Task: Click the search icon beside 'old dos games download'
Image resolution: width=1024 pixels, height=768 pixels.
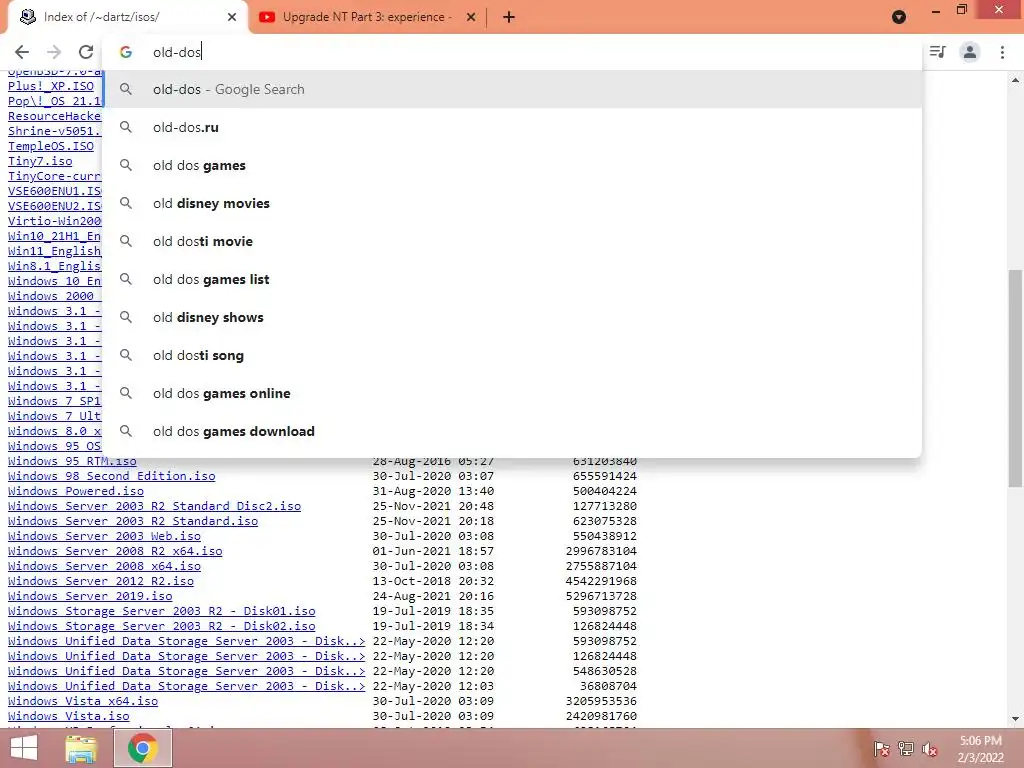Action: click(x=126, y=431)
